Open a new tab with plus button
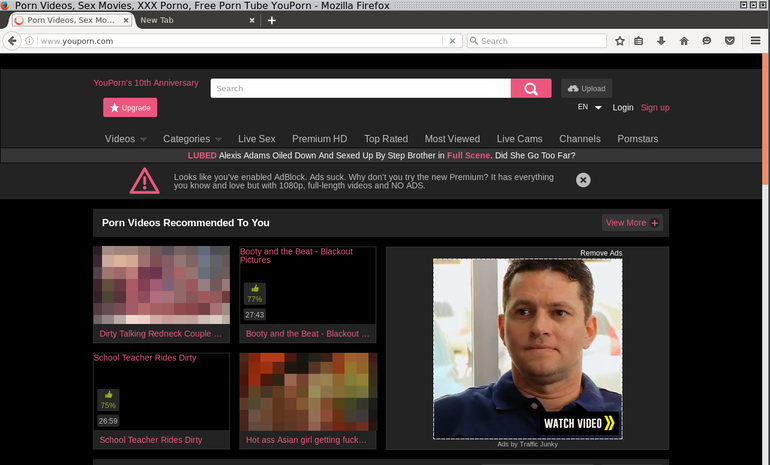Image resolution: width=770 pixels, height=465 pixels. tap(272, 20)
